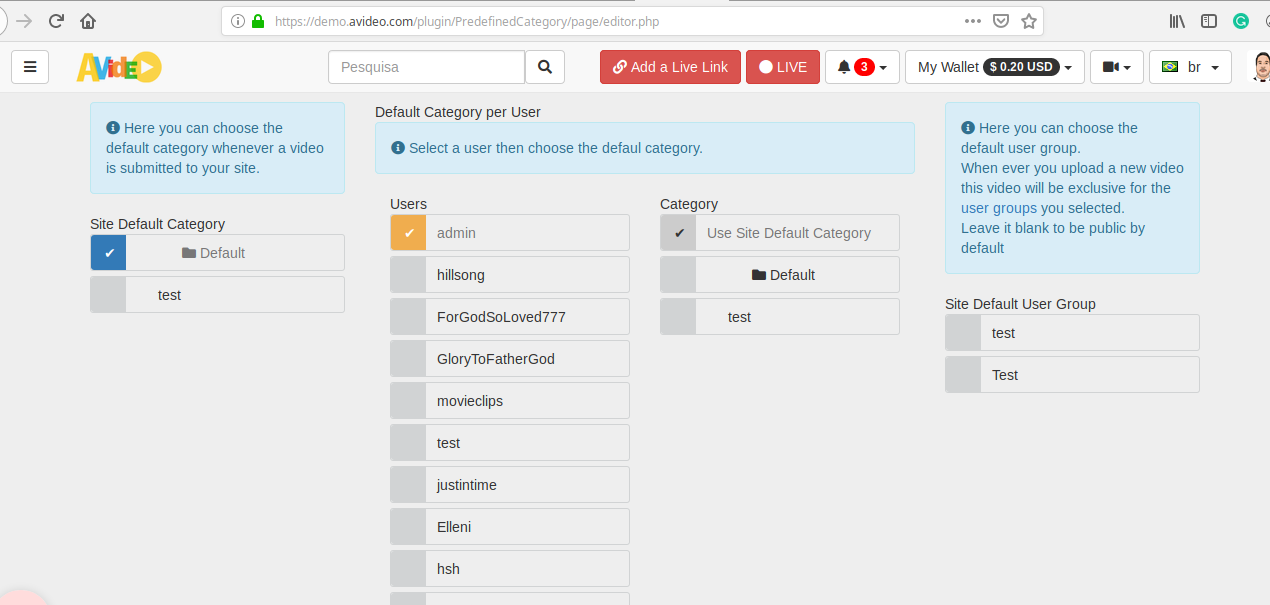Toggle Use Site Default Category option

coord(678,232)
